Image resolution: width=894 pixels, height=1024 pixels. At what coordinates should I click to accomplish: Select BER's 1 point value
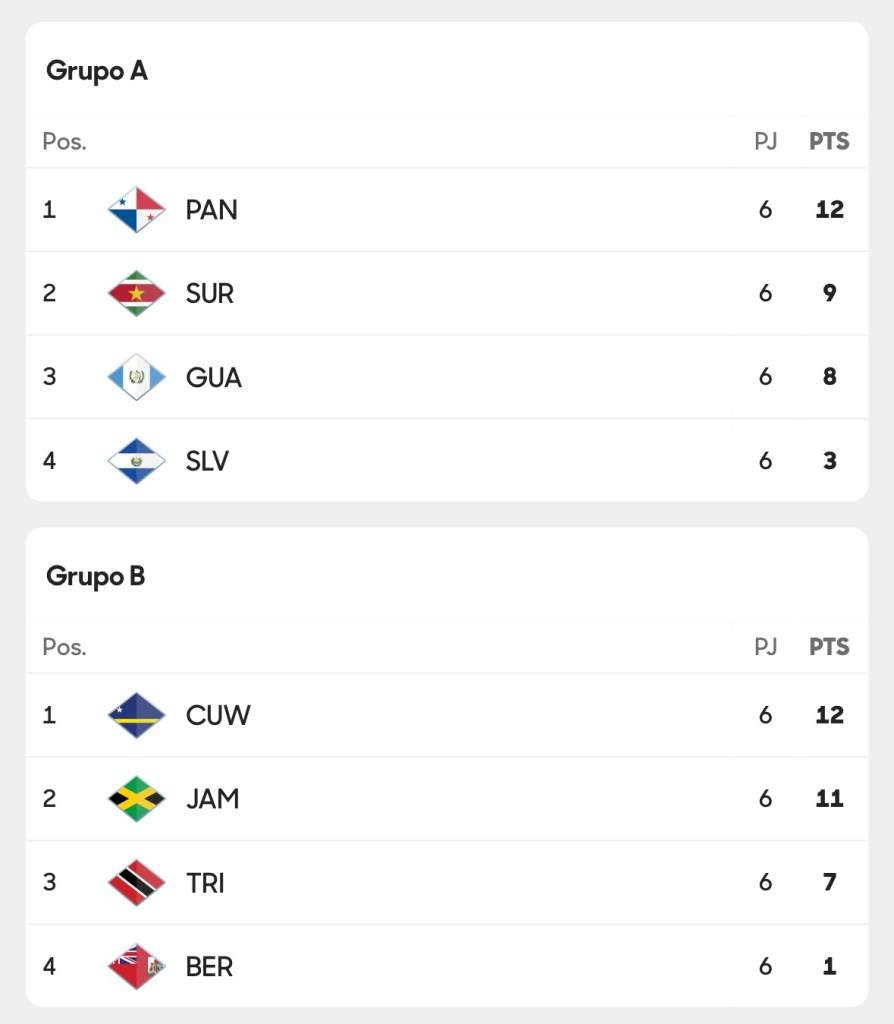point(829,966)
